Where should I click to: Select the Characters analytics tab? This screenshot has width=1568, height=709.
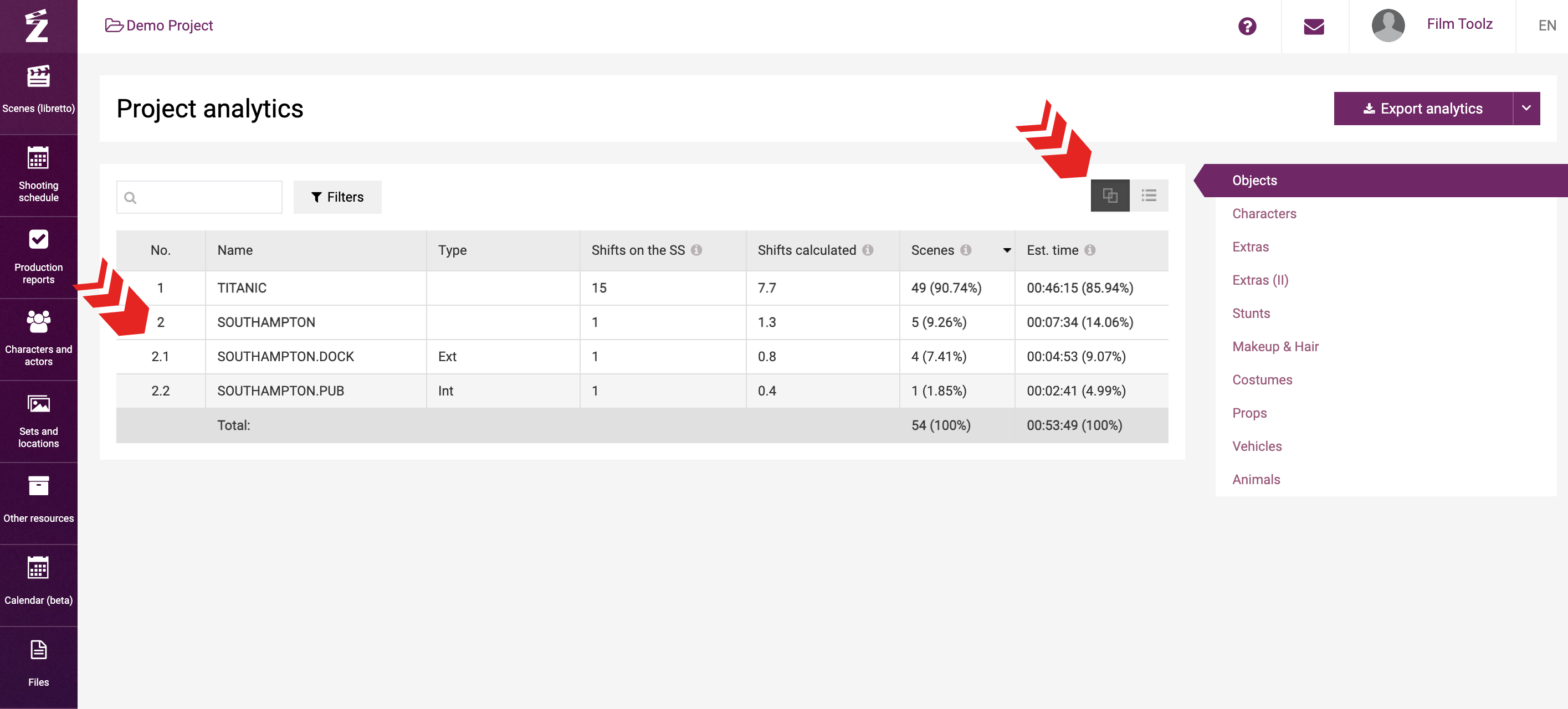click(x=1264, y=214)
